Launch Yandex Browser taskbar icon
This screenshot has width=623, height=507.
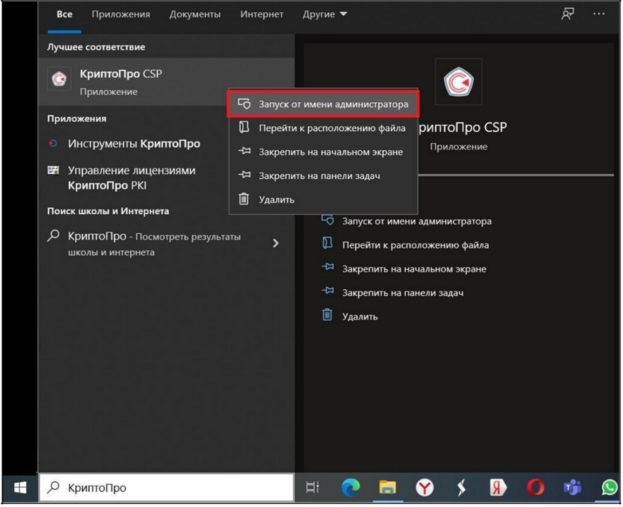[424, 488]
